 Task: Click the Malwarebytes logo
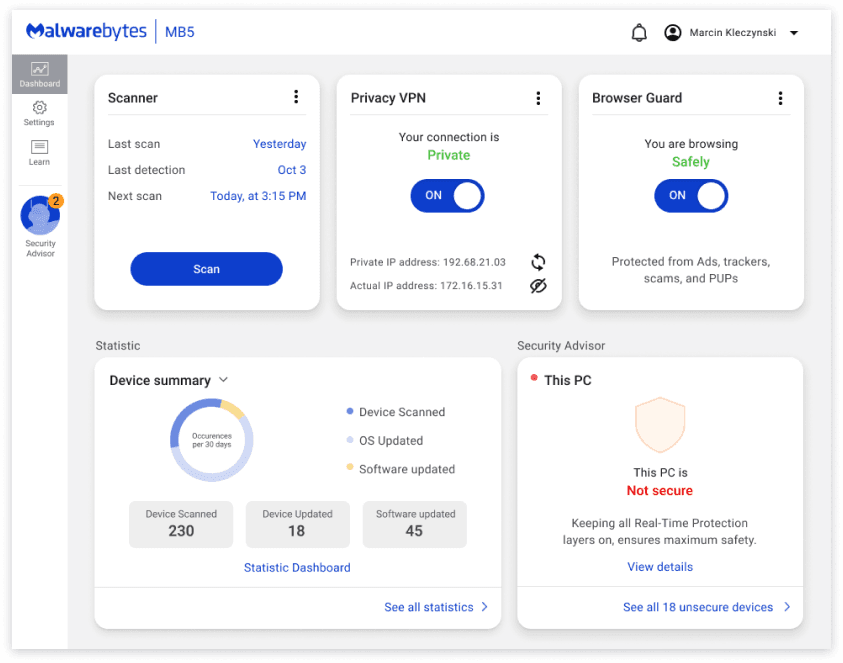(x=87, y=31)
